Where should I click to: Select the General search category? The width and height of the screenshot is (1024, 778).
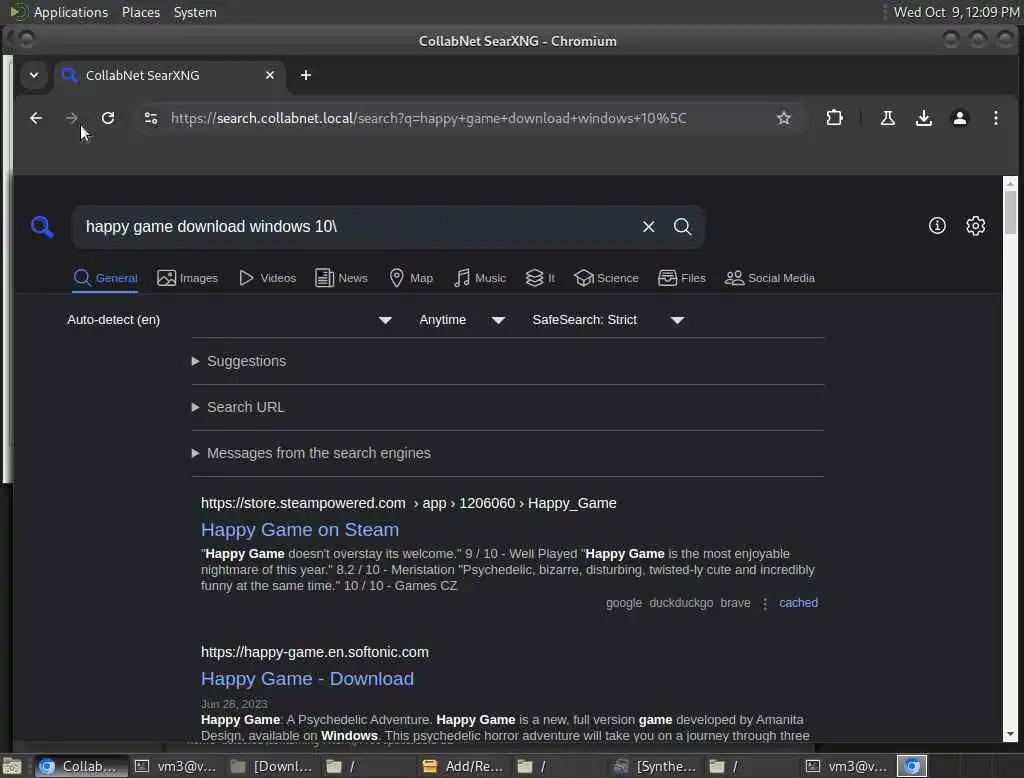[x=105, y=278]
